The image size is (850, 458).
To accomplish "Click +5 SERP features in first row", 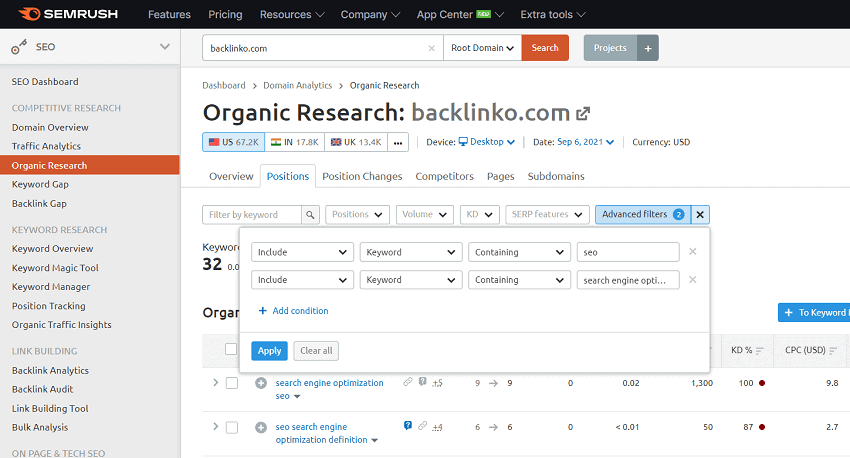I will tap(437, 383).
